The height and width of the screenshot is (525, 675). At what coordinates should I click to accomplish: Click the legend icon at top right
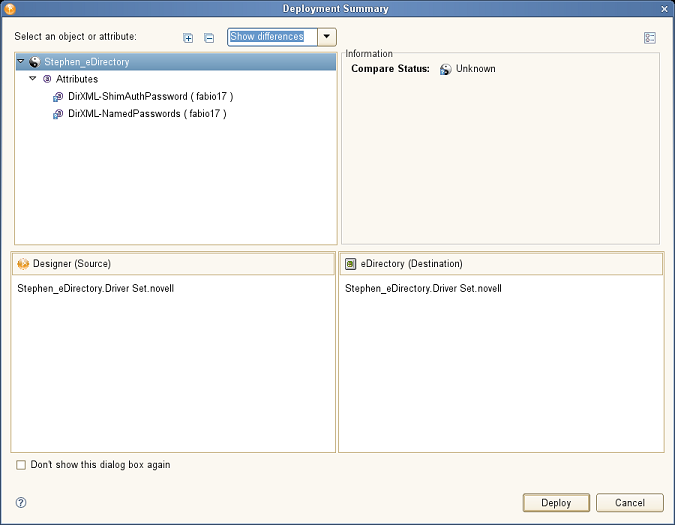[x=650, y=38]
